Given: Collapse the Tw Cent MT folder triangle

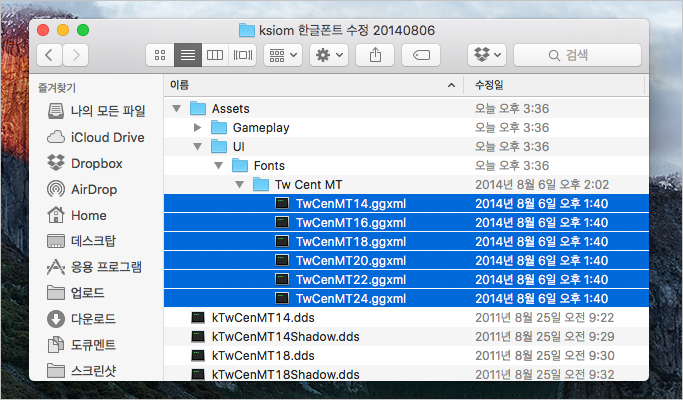Looking at the screenshot, I should (239, 185).
